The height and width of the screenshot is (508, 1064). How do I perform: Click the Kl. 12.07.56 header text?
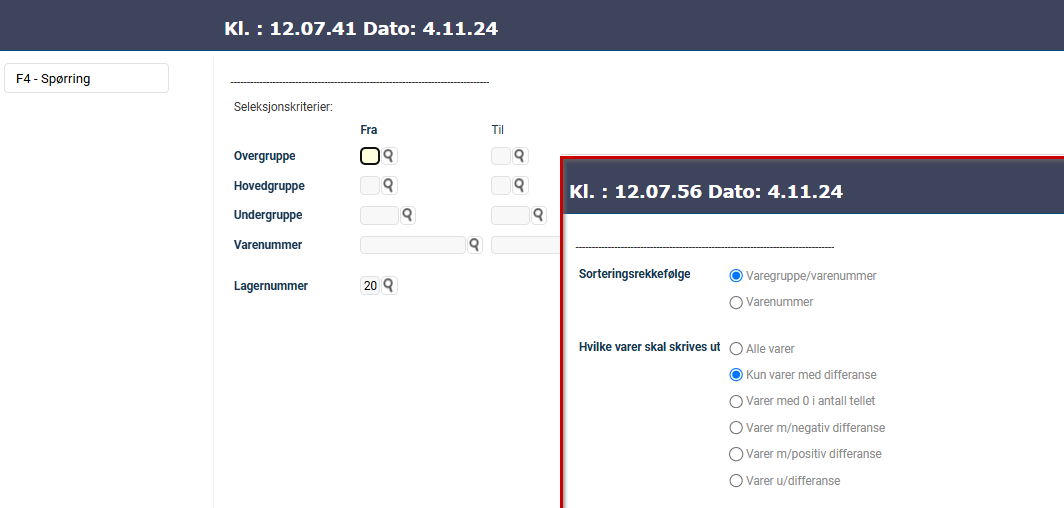tap(706, 192)
